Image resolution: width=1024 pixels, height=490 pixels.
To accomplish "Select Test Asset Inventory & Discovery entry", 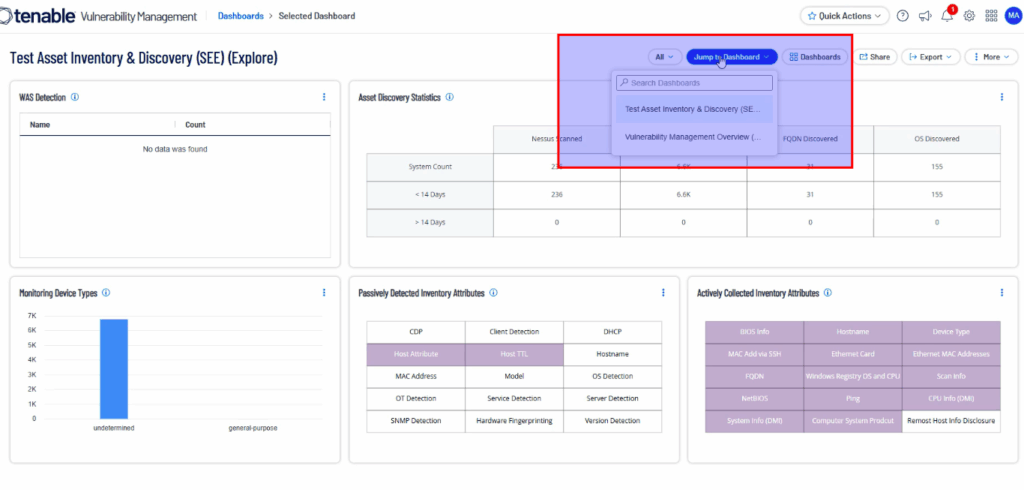I will tap(693, 109).
